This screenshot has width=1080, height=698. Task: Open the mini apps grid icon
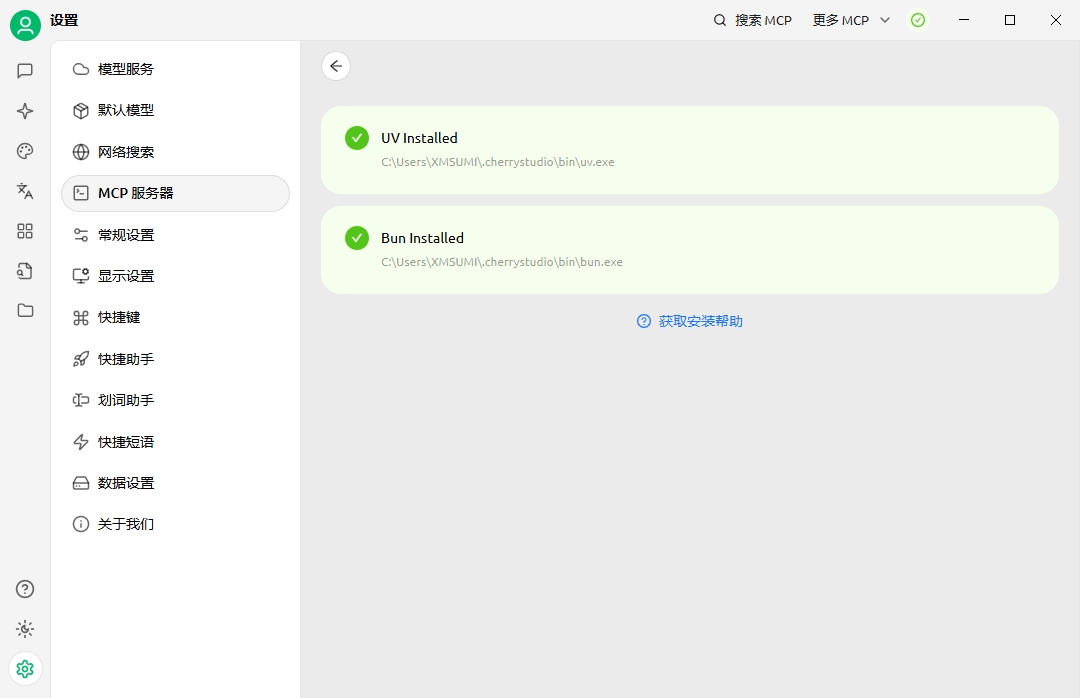click(x=25, y=231)
